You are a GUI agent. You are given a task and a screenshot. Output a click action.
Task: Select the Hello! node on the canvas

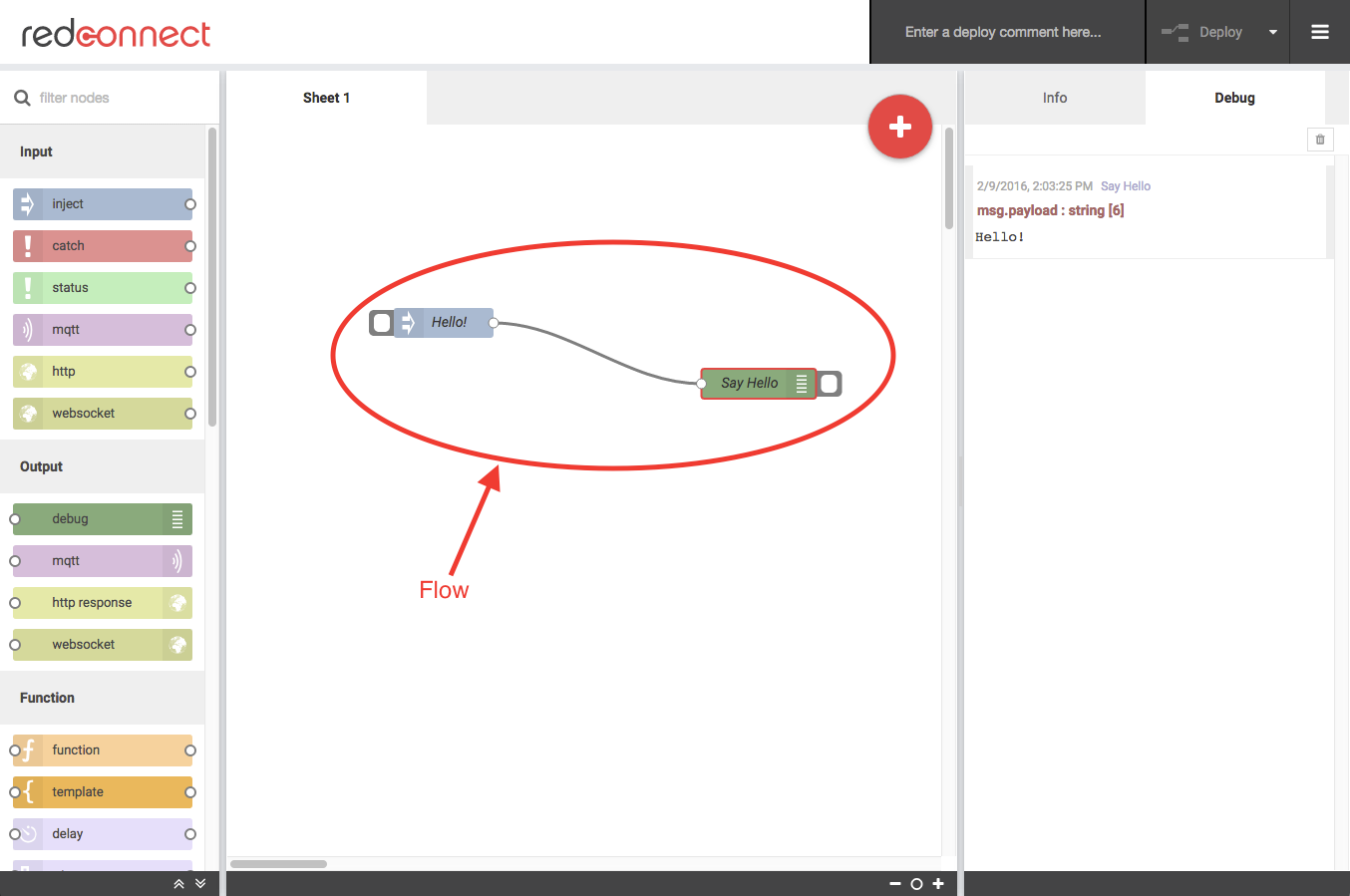[x=444, y=323]
